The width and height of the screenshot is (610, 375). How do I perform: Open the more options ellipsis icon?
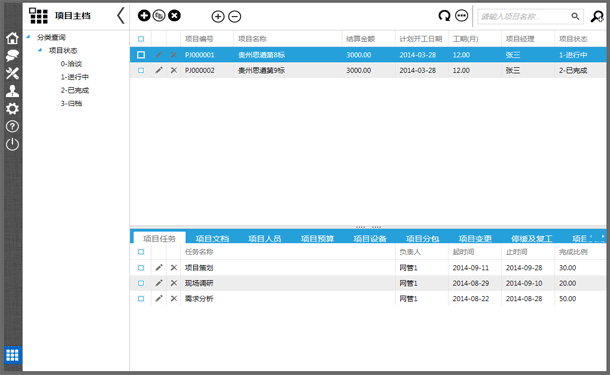(462, 16)
